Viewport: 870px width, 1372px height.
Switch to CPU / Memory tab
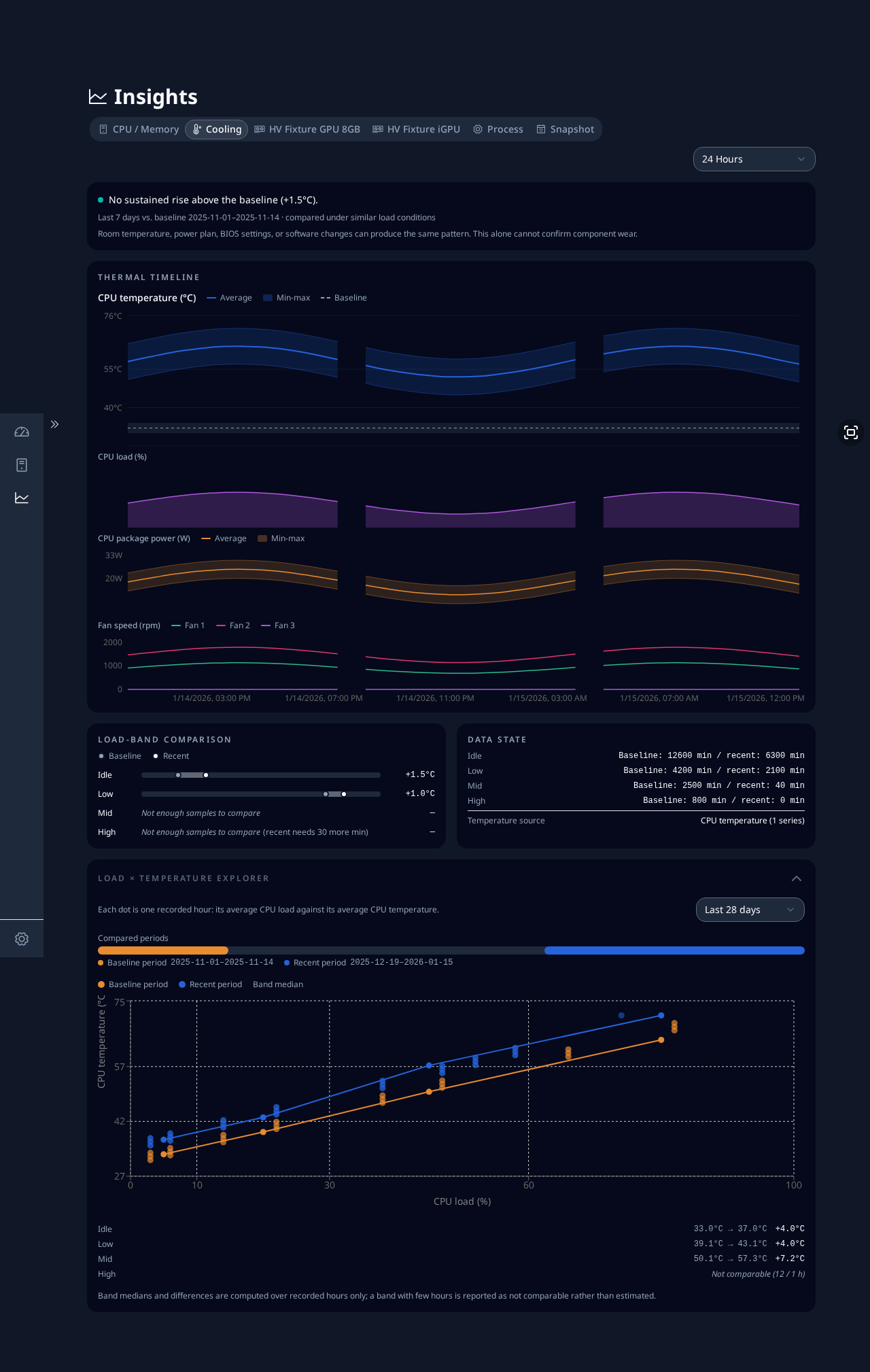click(x=139, y=129)
